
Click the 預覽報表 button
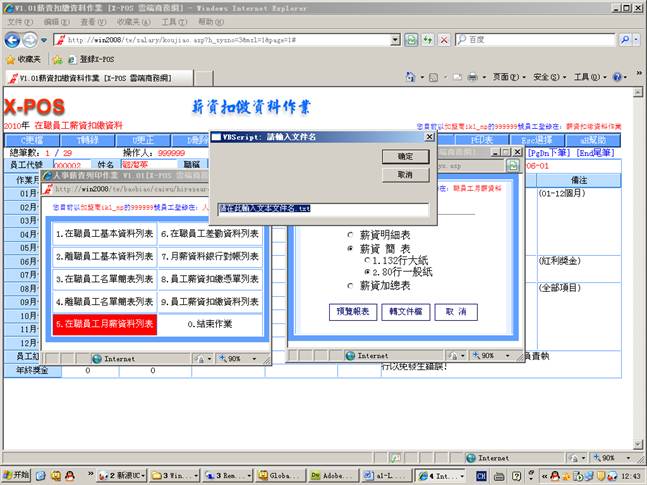pos(353,311)
